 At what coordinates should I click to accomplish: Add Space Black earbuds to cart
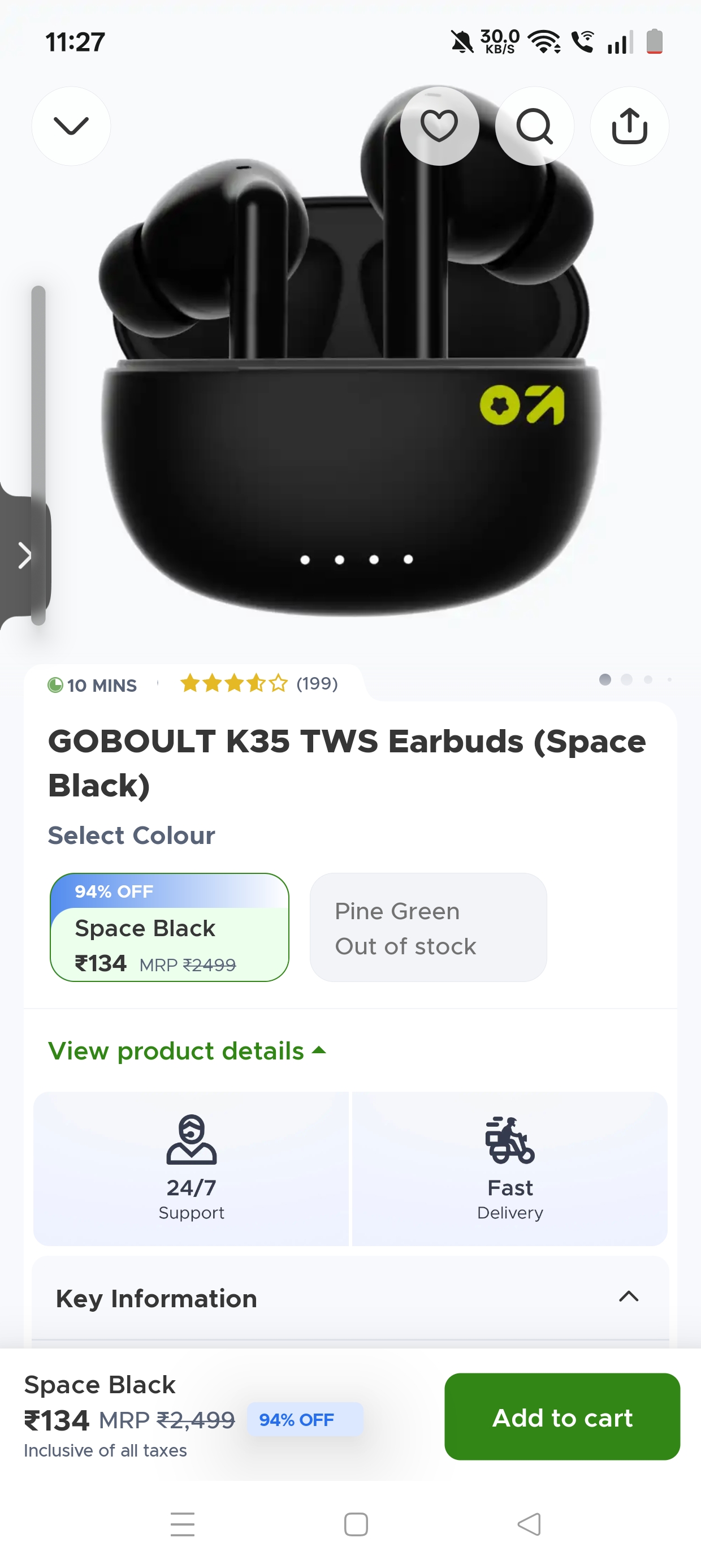pos(562,1417)
